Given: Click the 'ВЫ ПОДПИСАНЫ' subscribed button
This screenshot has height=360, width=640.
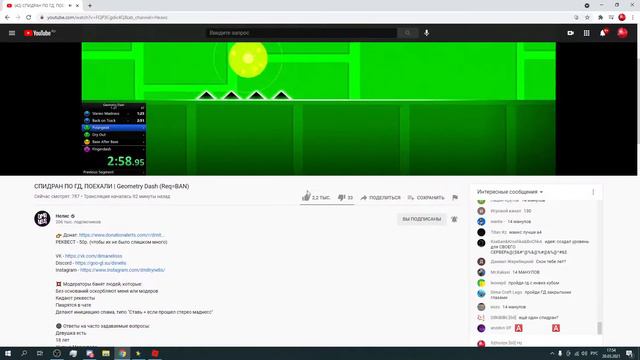Looking at the screenshot, I should (422, 219).
